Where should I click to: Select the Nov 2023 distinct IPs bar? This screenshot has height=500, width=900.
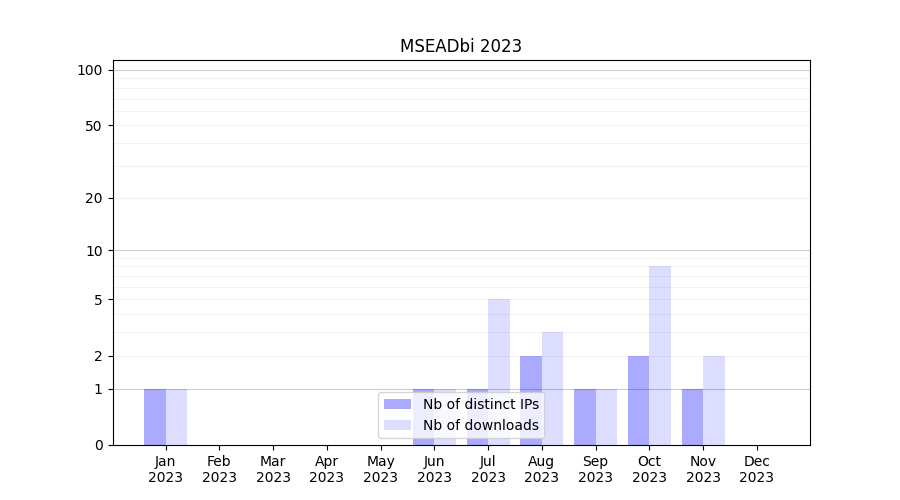point(692,417)
